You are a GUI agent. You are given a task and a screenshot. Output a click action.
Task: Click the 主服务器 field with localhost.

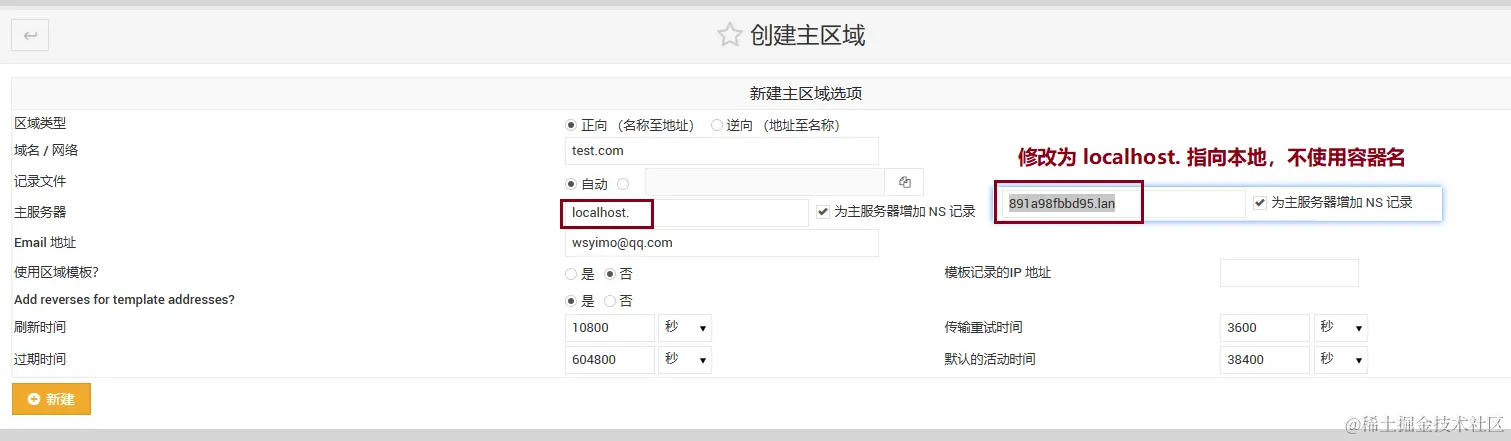point(687,213)
